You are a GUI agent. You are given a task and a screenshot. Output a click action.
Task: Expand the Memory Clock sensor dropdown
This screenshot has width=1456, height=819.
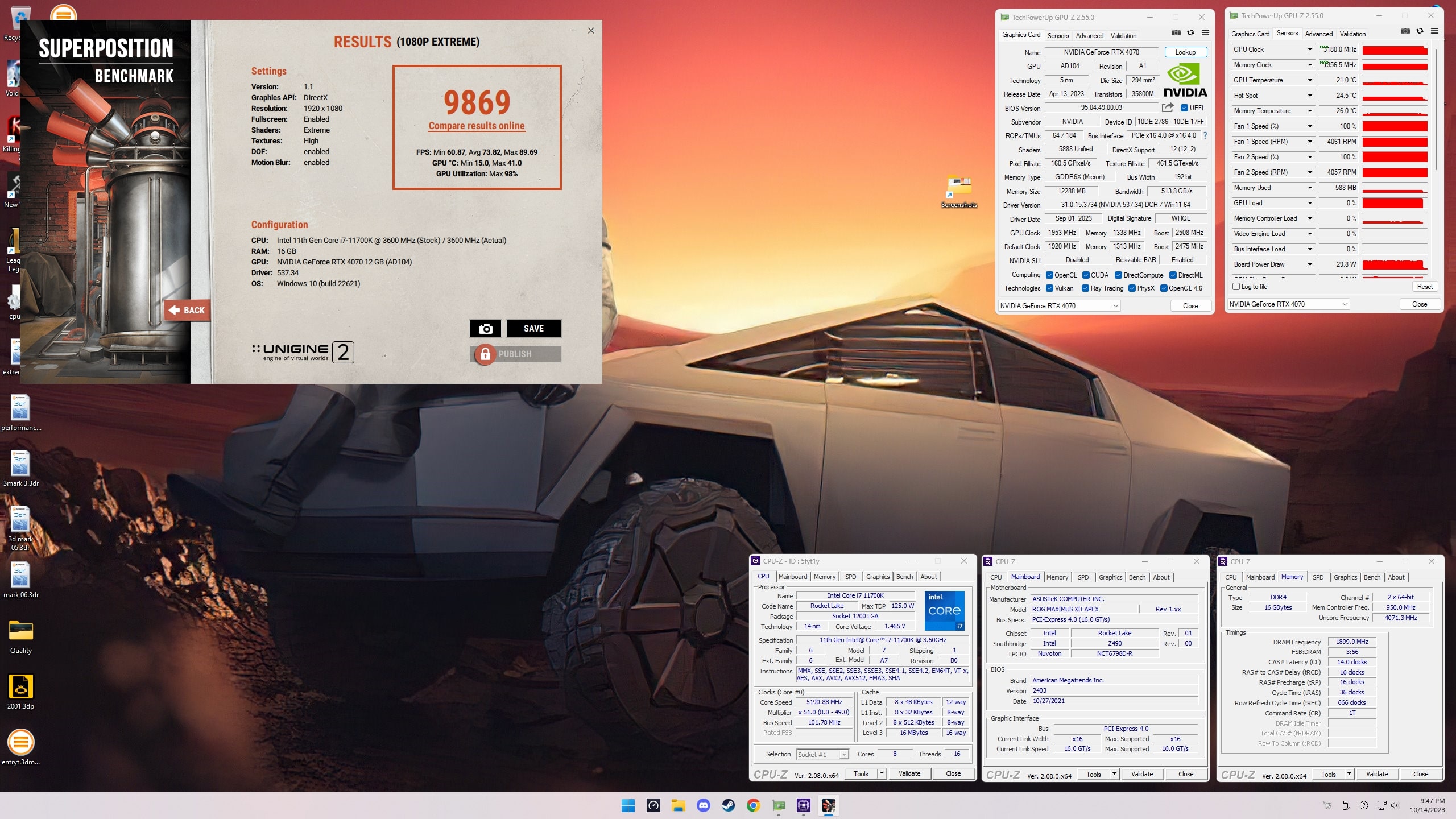tap(1310, 65)
